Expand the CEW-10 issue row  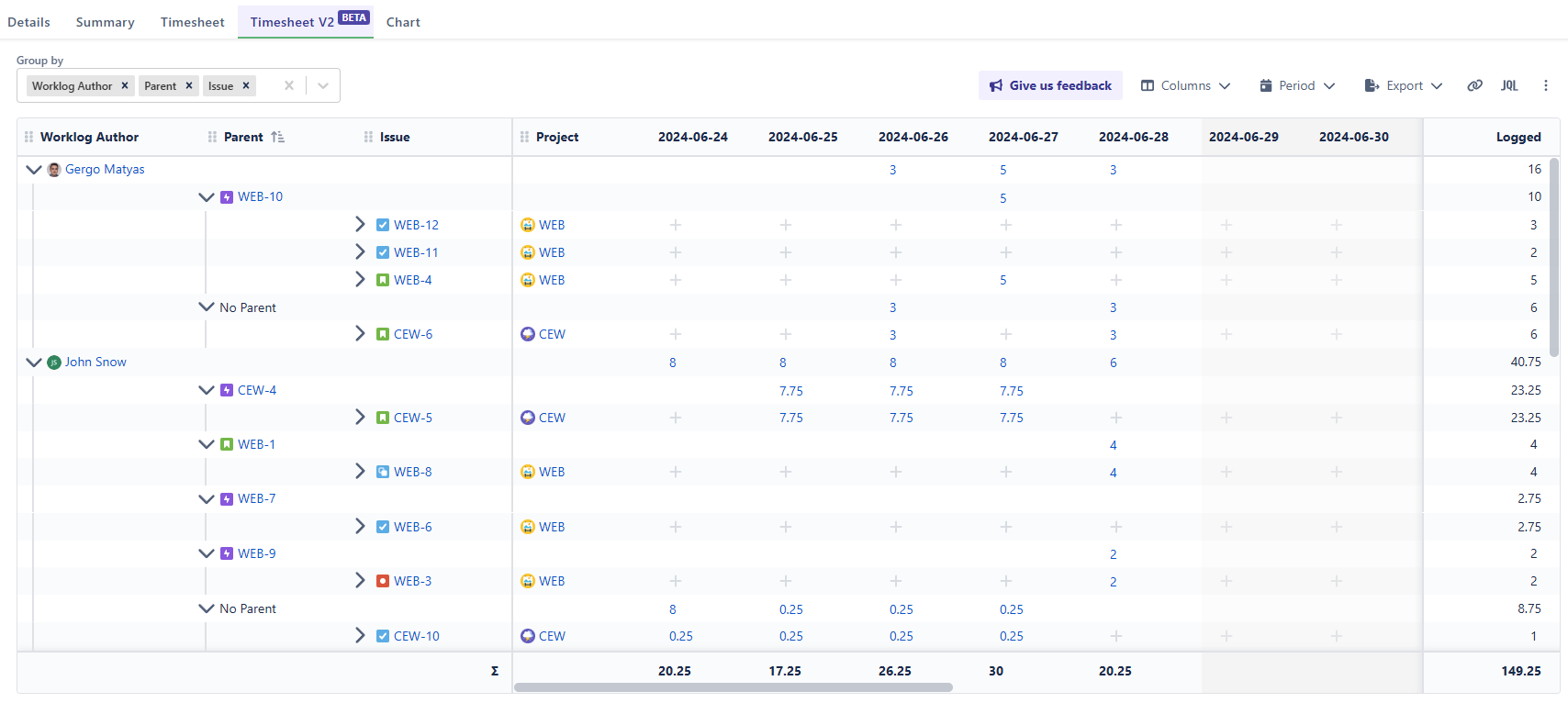[360, 635]
